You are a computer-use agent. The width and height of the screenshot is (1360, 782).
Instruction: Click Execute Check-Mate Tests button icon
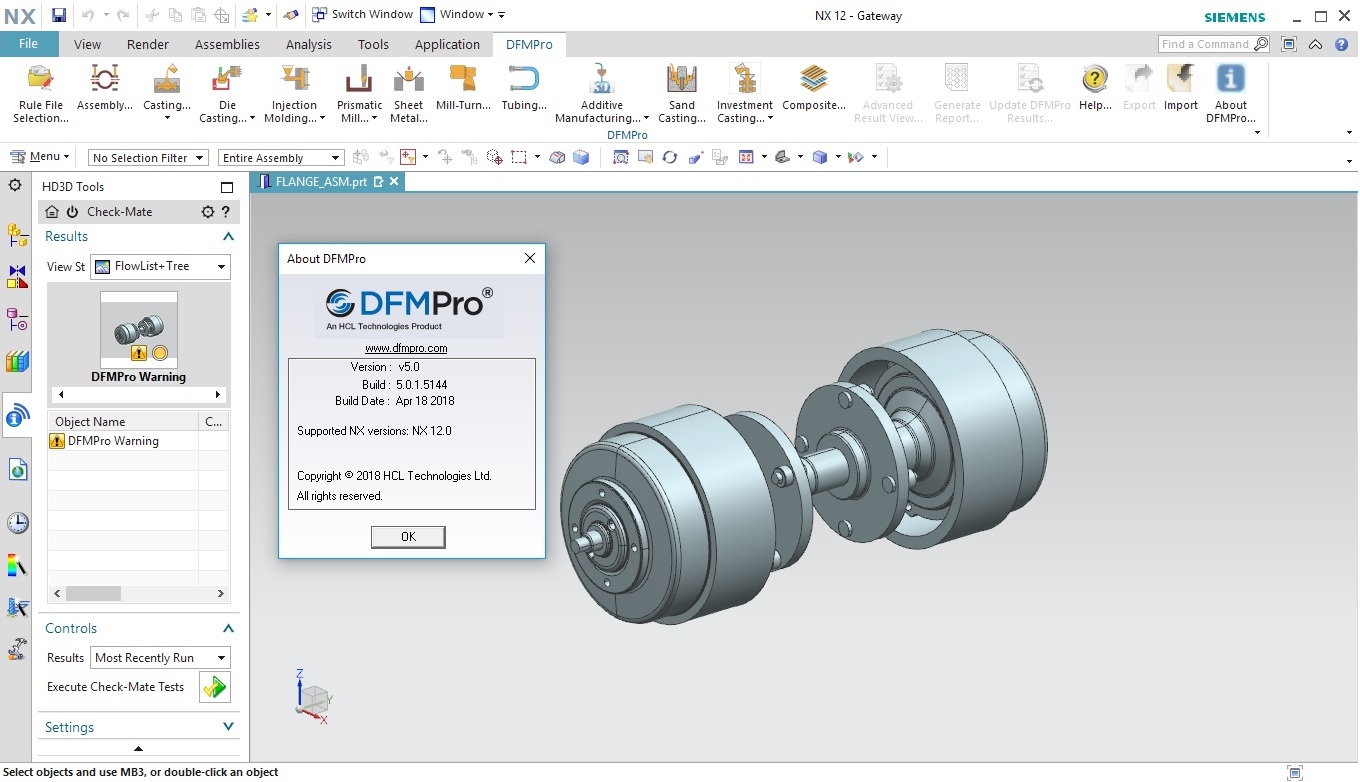coord(215,687)
